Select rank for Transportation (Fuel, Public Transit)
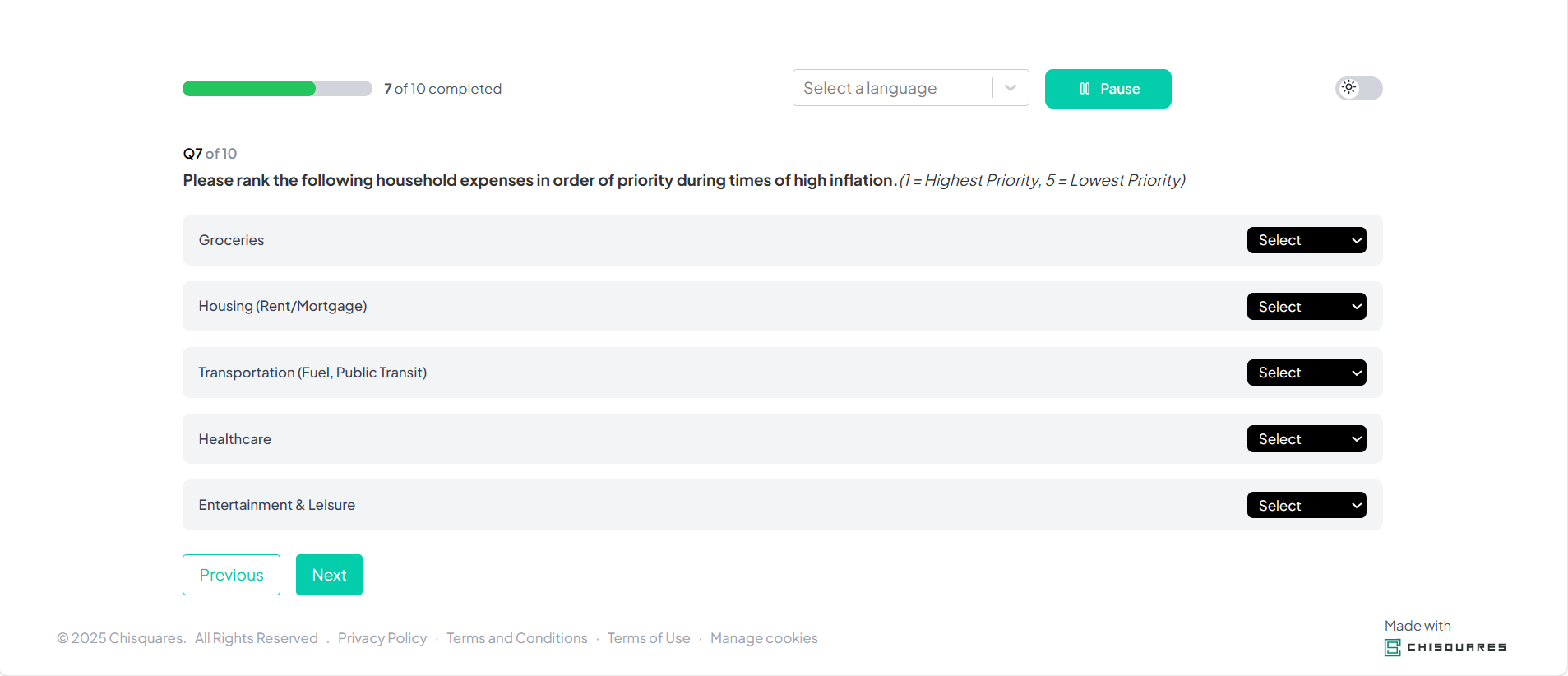Image resolution: width=1568 pixels, height=676 pixels. pyautogui.click(x=1306, y=373)
